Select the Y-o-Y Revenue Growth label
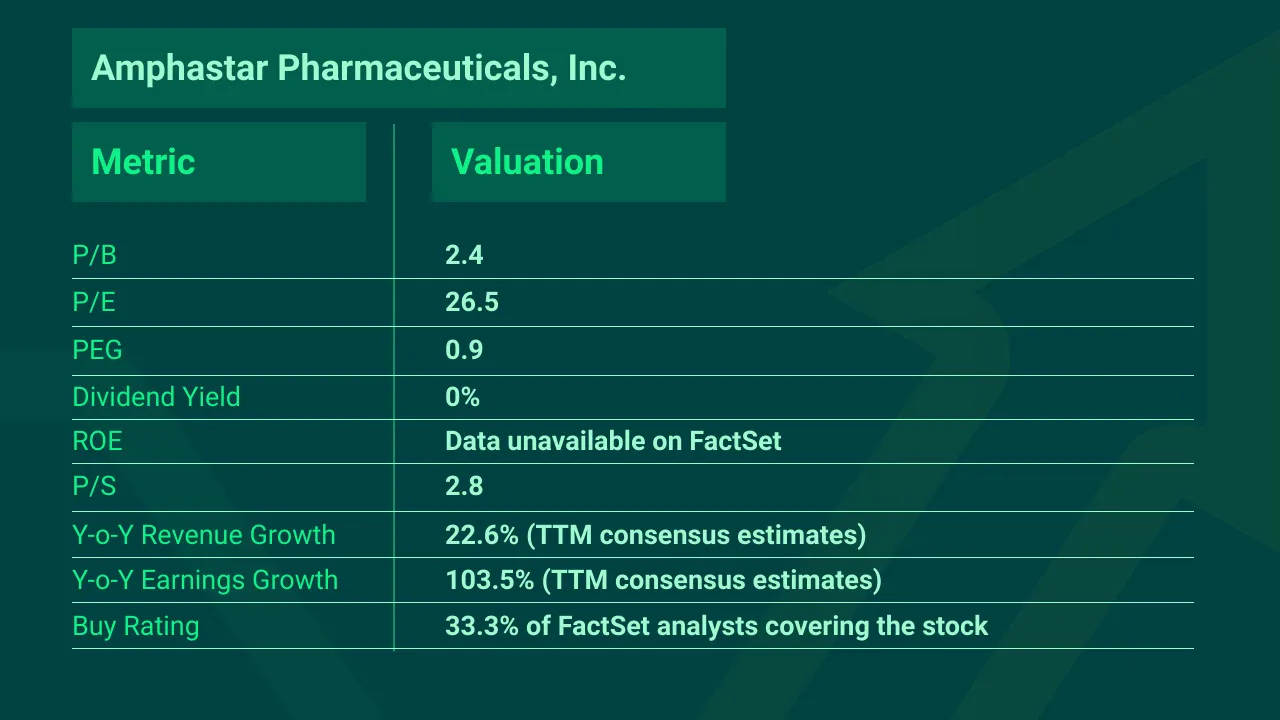The image size is (1280, 720). [x=204, y=535]
